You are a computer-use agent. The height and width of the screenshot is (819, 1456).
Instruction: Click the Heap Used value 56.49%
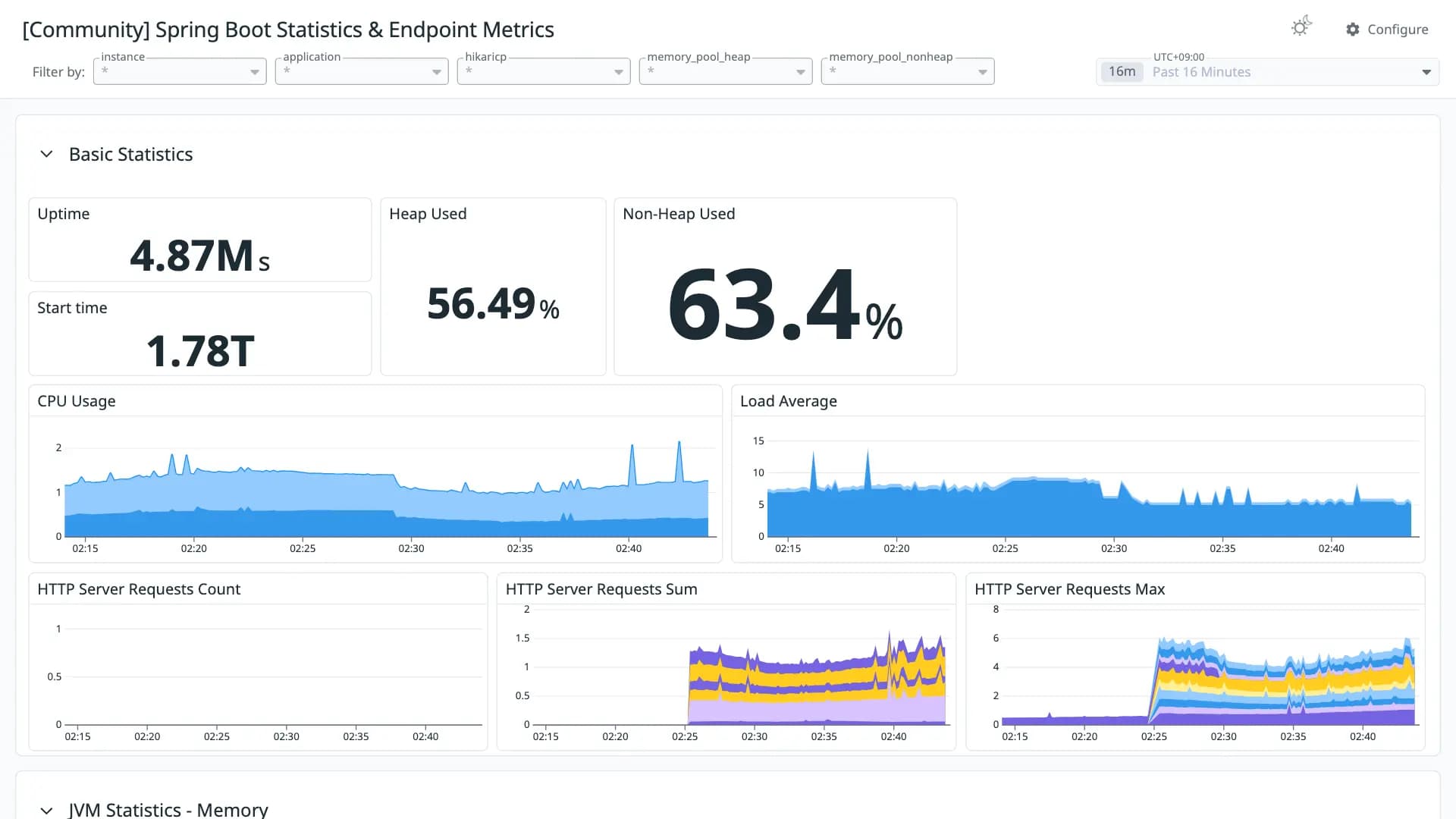[493, 304]
